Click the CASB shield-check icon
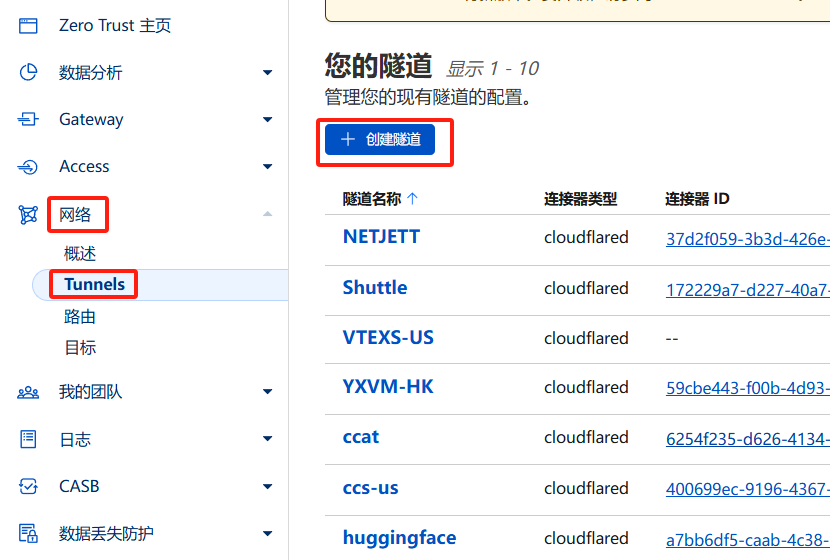830x560 pixels. point(28,486)
